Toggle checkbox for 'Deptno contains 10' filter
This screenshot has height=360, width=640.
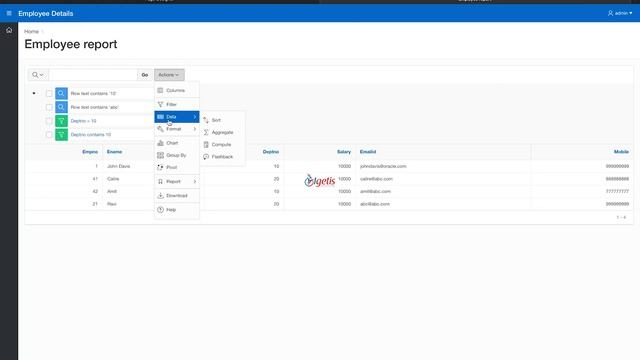pos(49,134)
